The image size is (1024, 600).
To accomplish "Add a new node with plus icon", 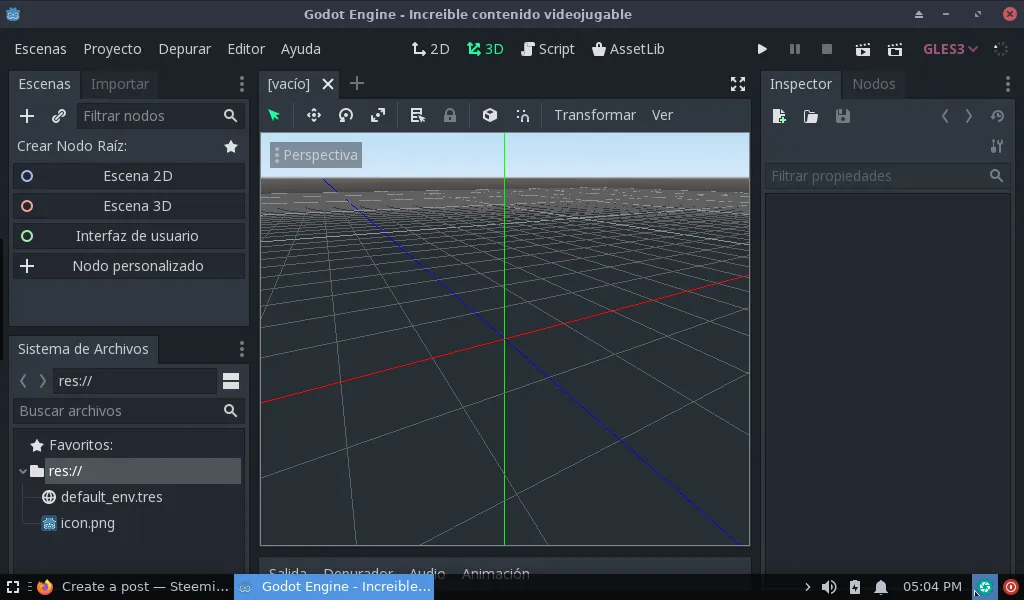I will 27,116.
